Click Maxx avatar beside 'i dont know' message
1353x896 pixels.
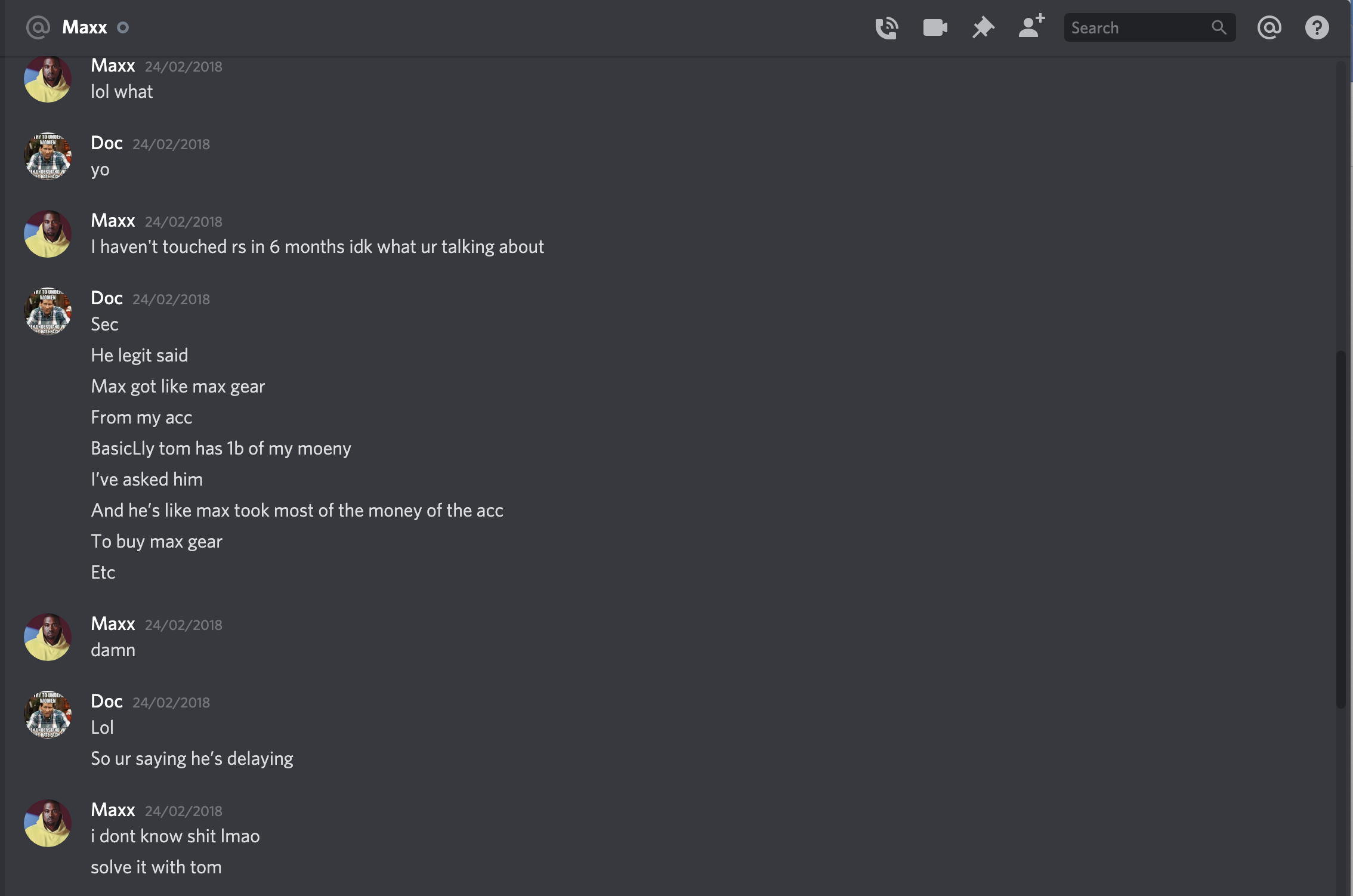(x=48, y=823)
